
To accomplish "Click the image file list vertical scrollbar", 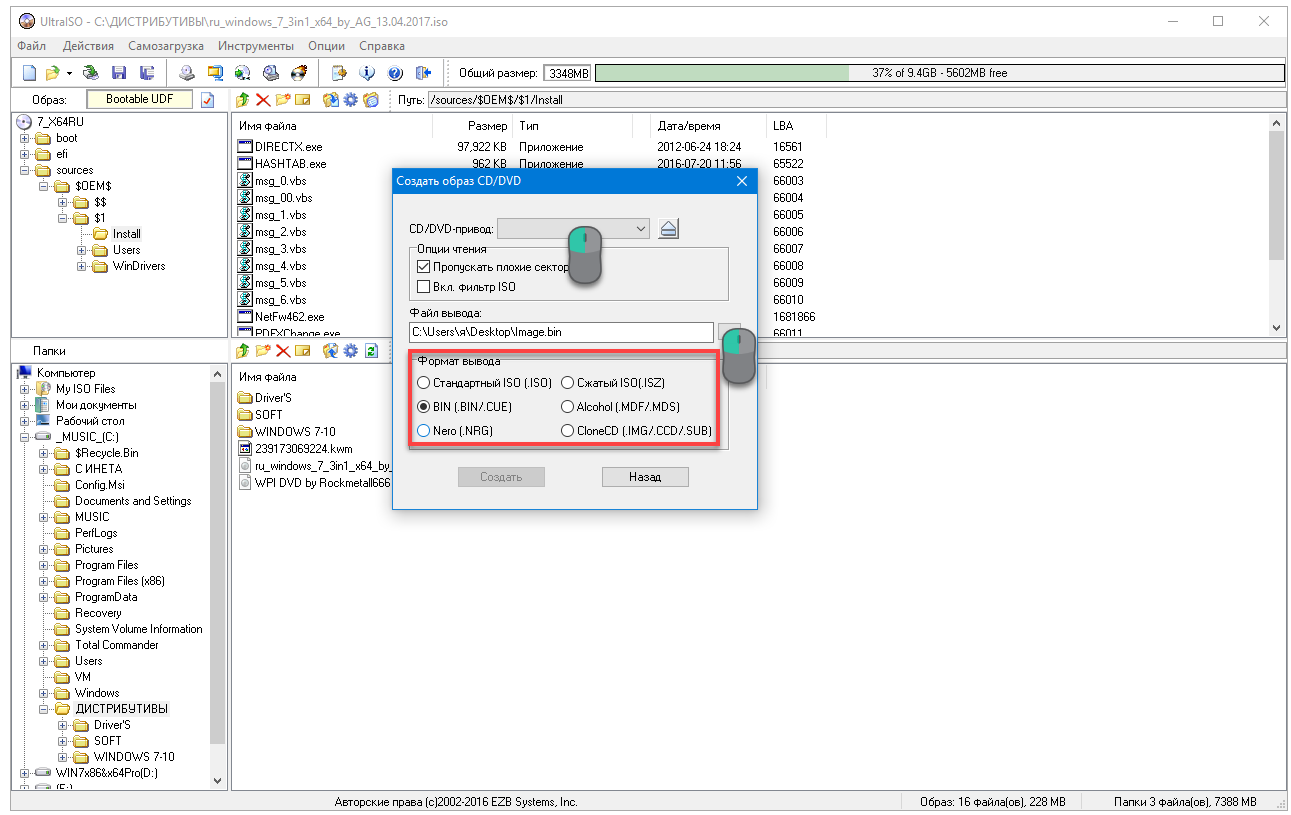I will (1275, 225).
